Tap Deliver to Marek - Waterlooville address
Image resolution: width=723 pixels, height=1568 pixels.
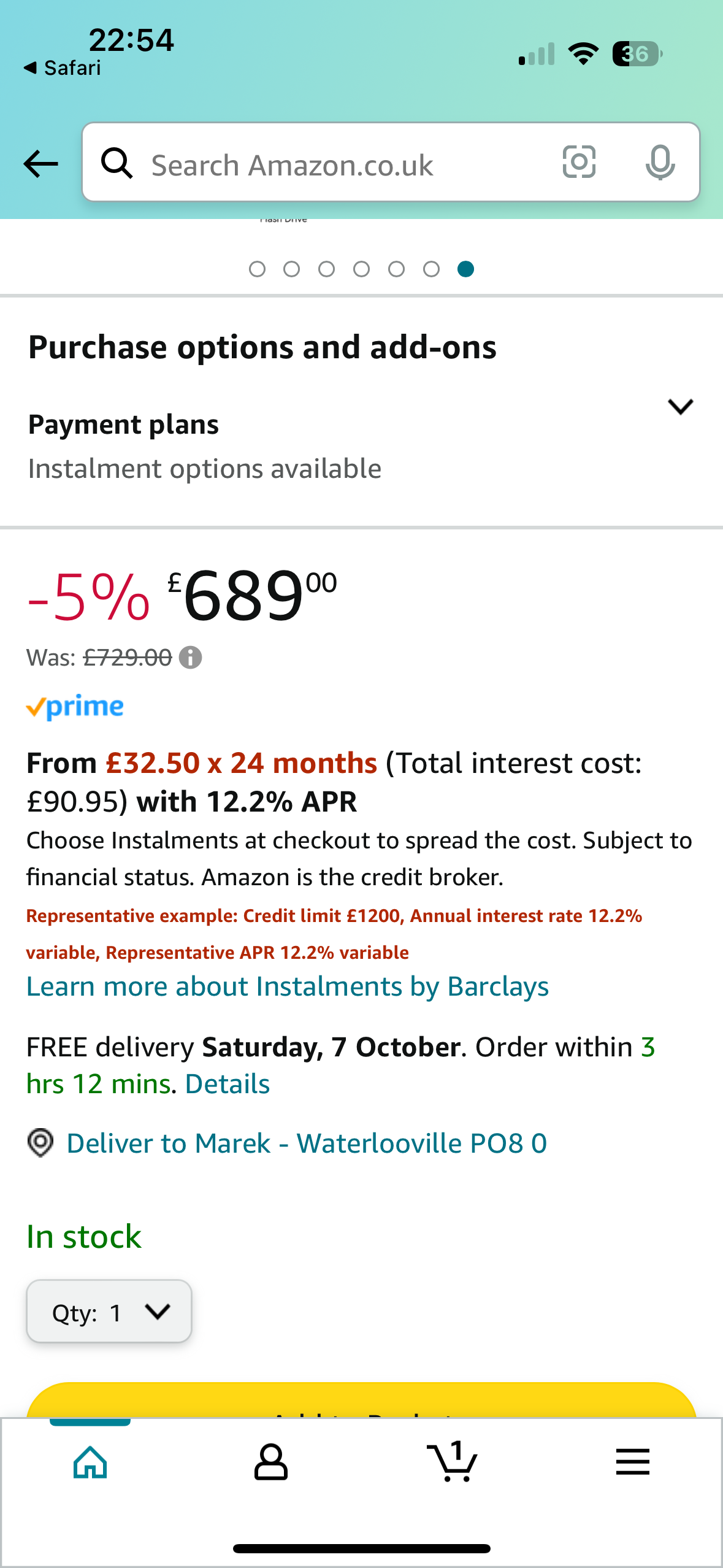click(x=307, y=1143)
